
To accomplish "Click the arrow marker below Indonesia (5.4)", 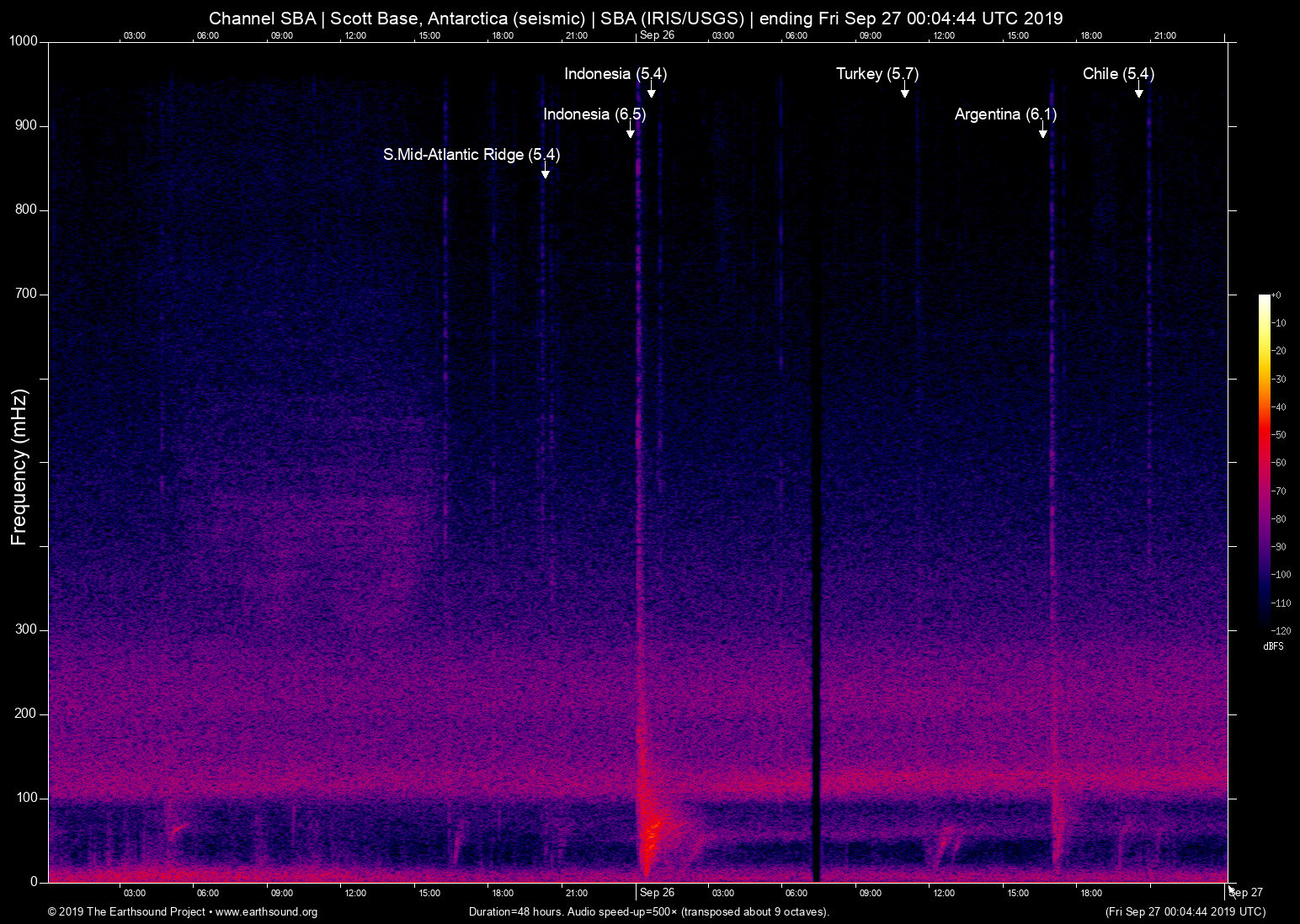I will pyautogui.click(x=651, y=92).
